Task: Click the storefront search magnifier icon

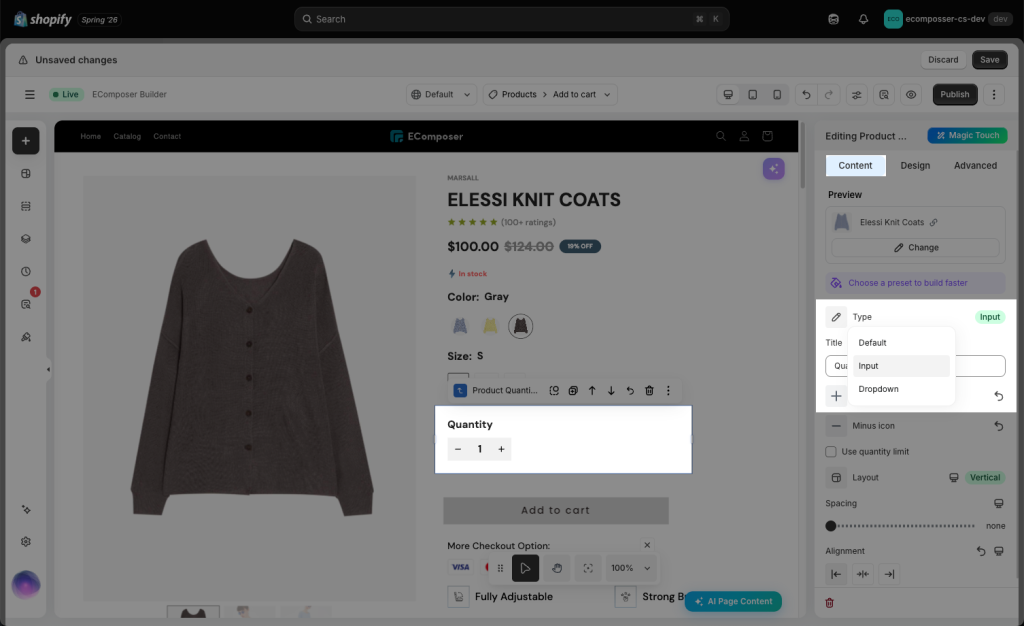Action: 721,136
